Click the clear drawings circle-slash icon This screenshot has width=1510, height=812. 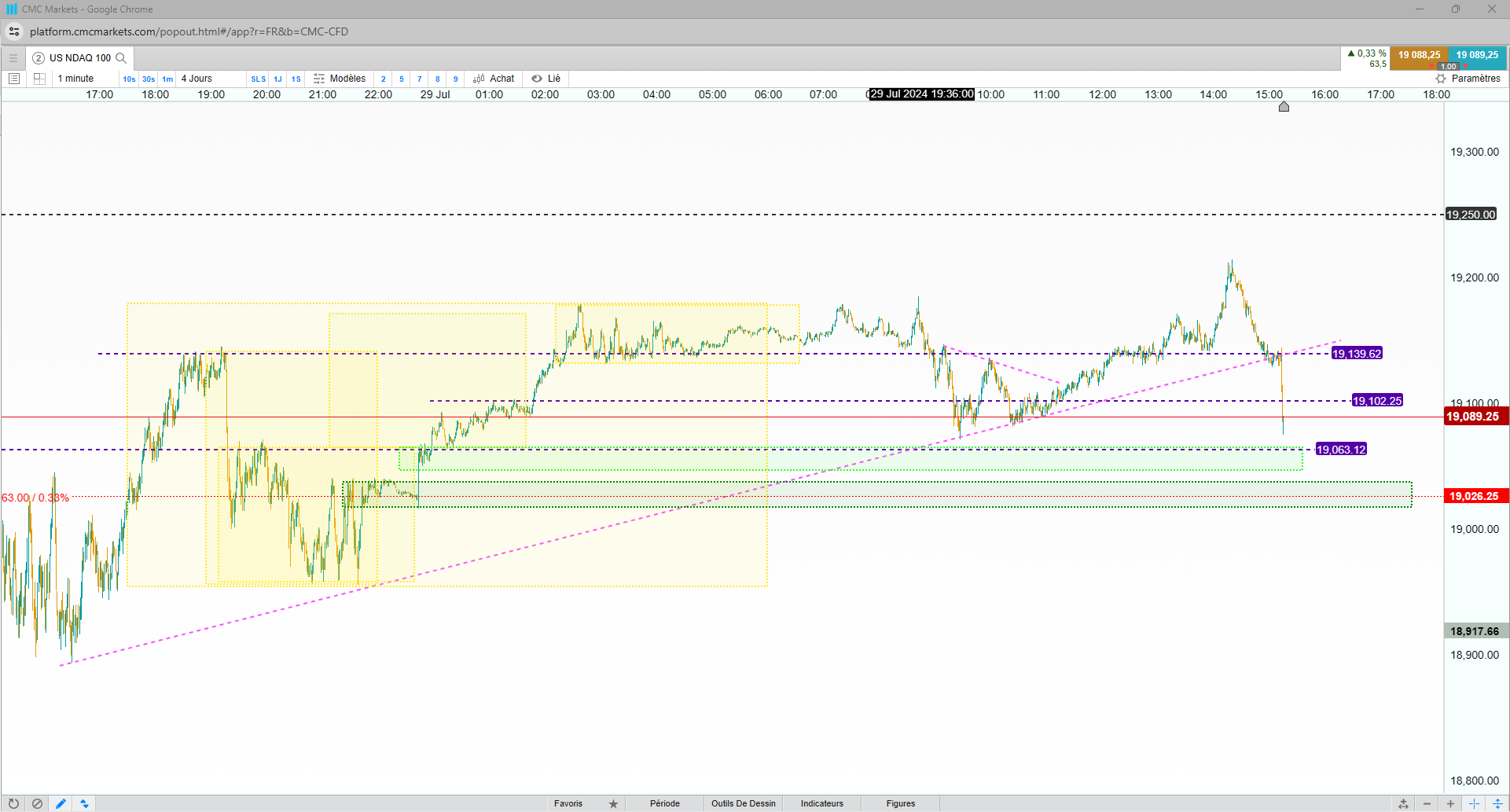click(x=37, y=803)
